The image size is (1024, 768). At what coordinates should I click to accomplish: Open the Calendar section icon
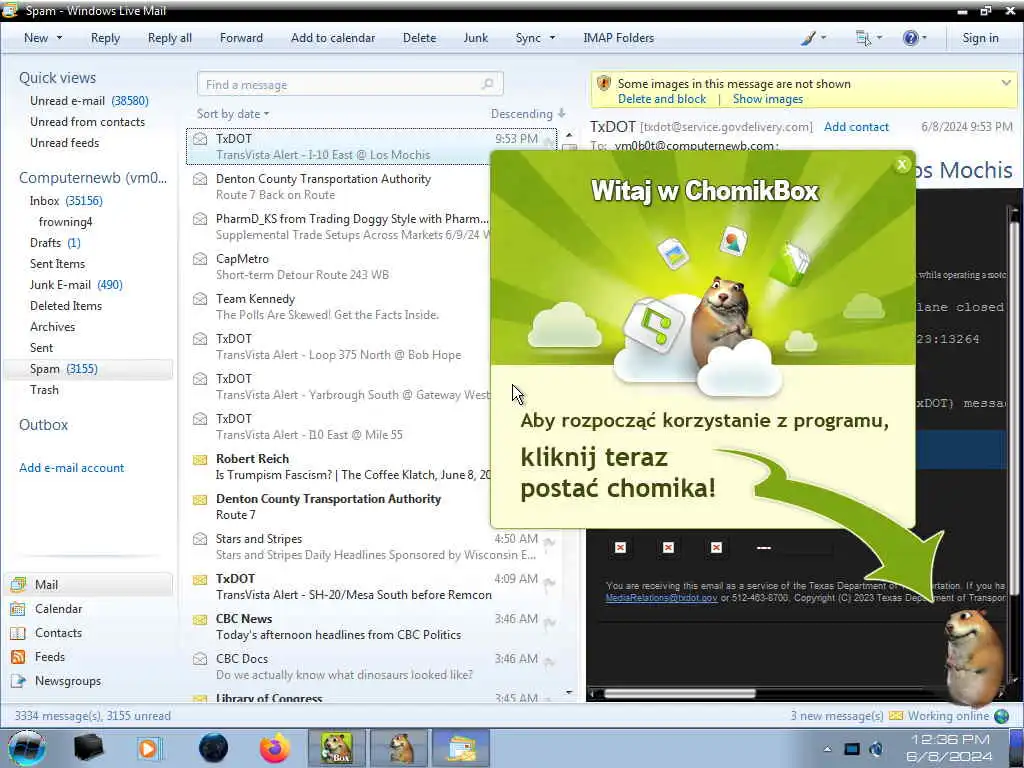coord(18,609)
